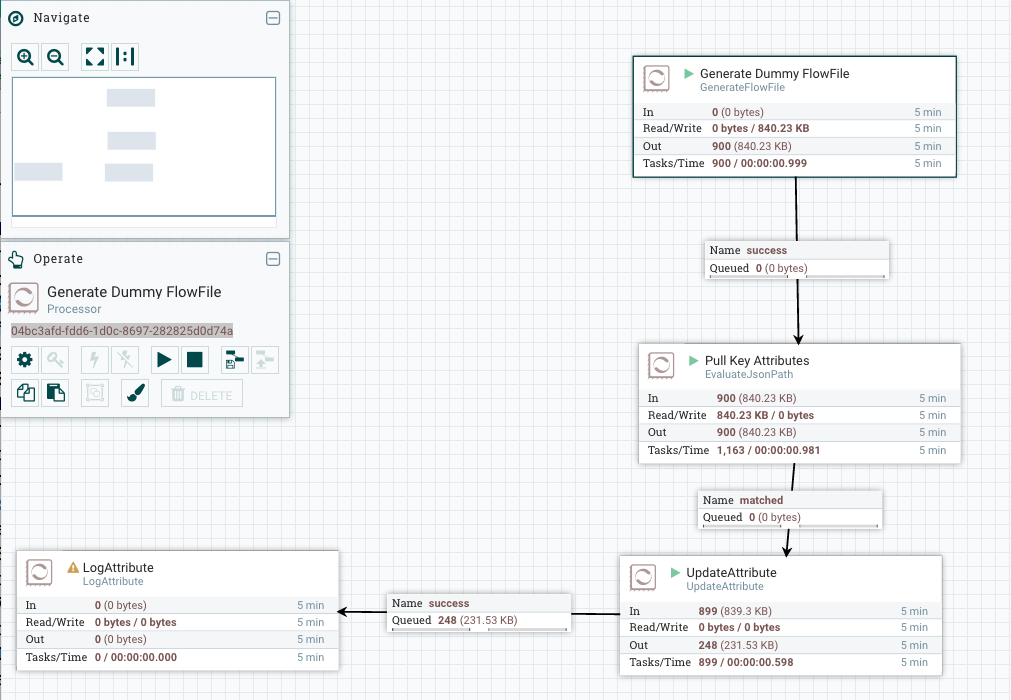The height and width of the screenshot is (700, 1011).
Task: Open change color with the paintbrush icon
Action: click(x=135, y=394)
